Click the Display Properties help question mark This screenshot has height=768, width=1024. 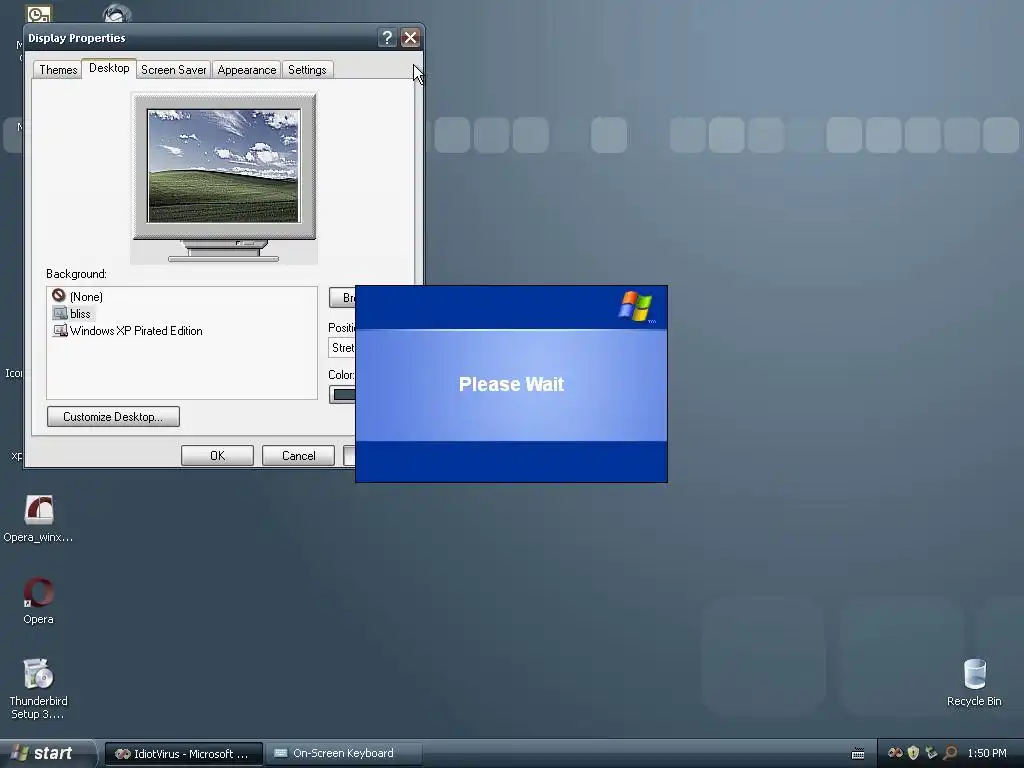pyautogui.click(x=387, y=38)
